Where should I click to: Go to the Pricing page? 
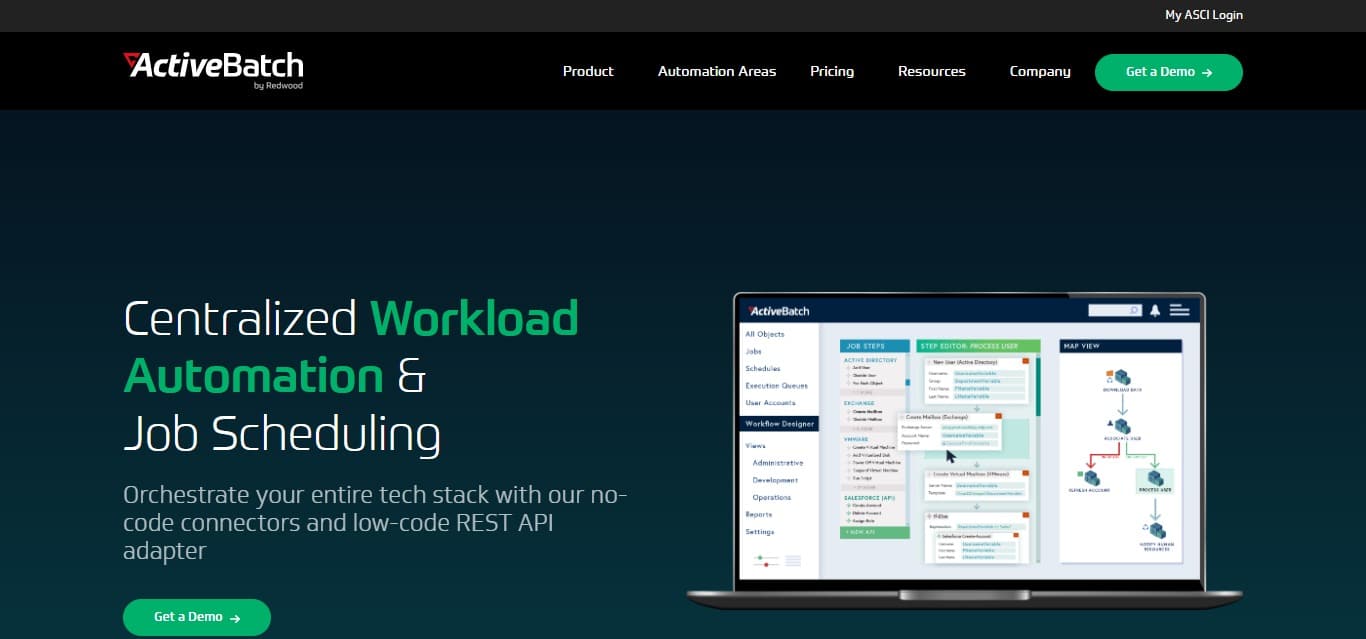832,71
